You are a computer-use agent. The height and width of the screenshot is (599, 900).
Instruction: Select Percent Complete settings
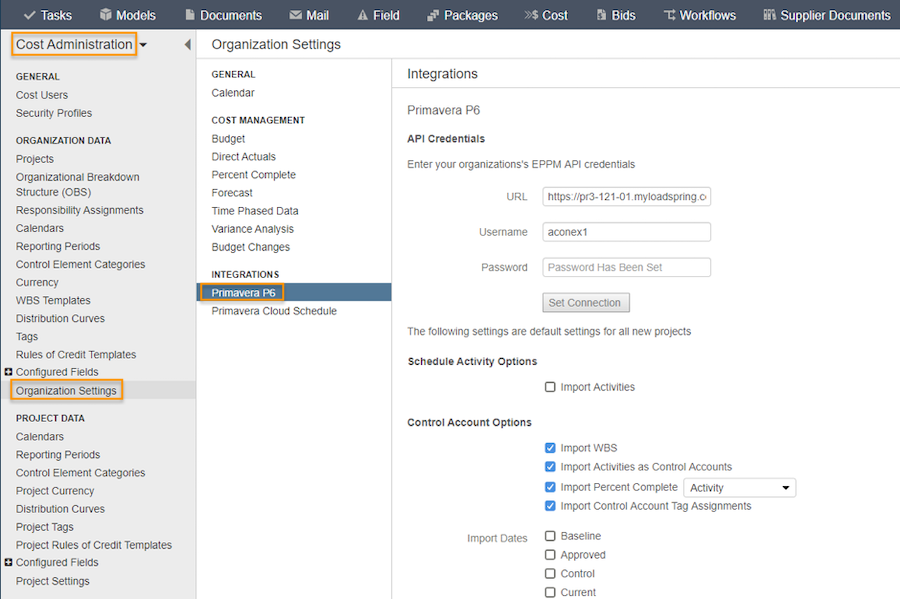(254, 174)
